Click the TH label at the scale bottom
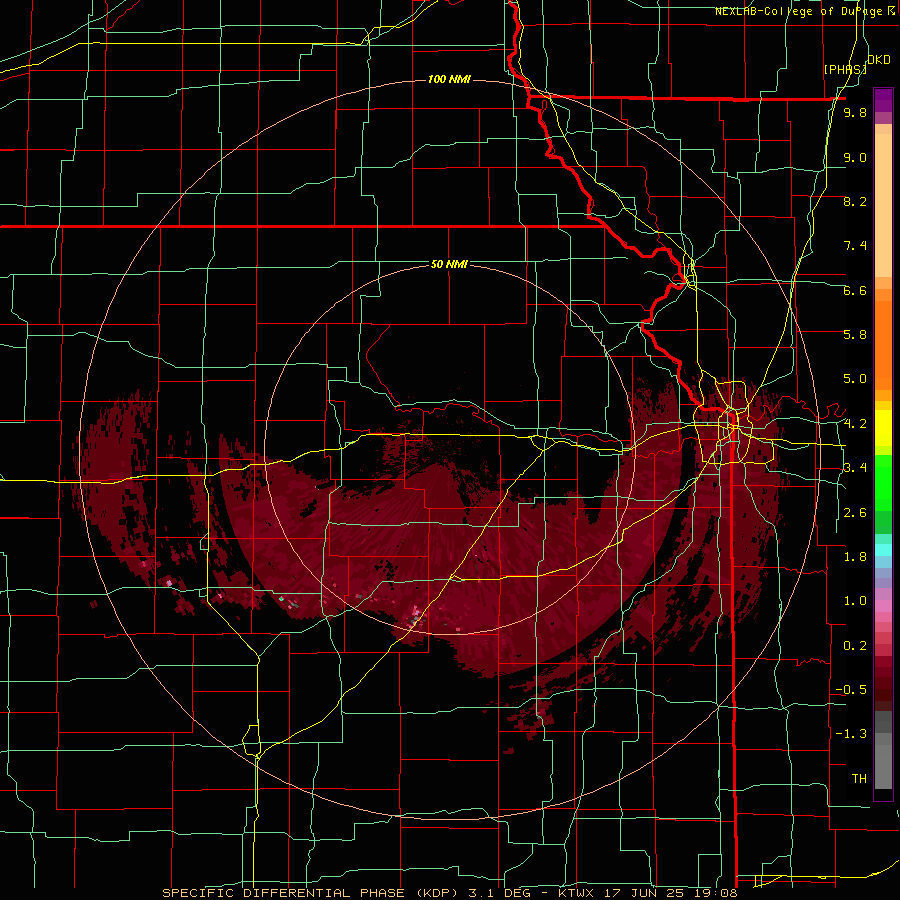Screen dimensions: 900x900 (x=859, y=778)
